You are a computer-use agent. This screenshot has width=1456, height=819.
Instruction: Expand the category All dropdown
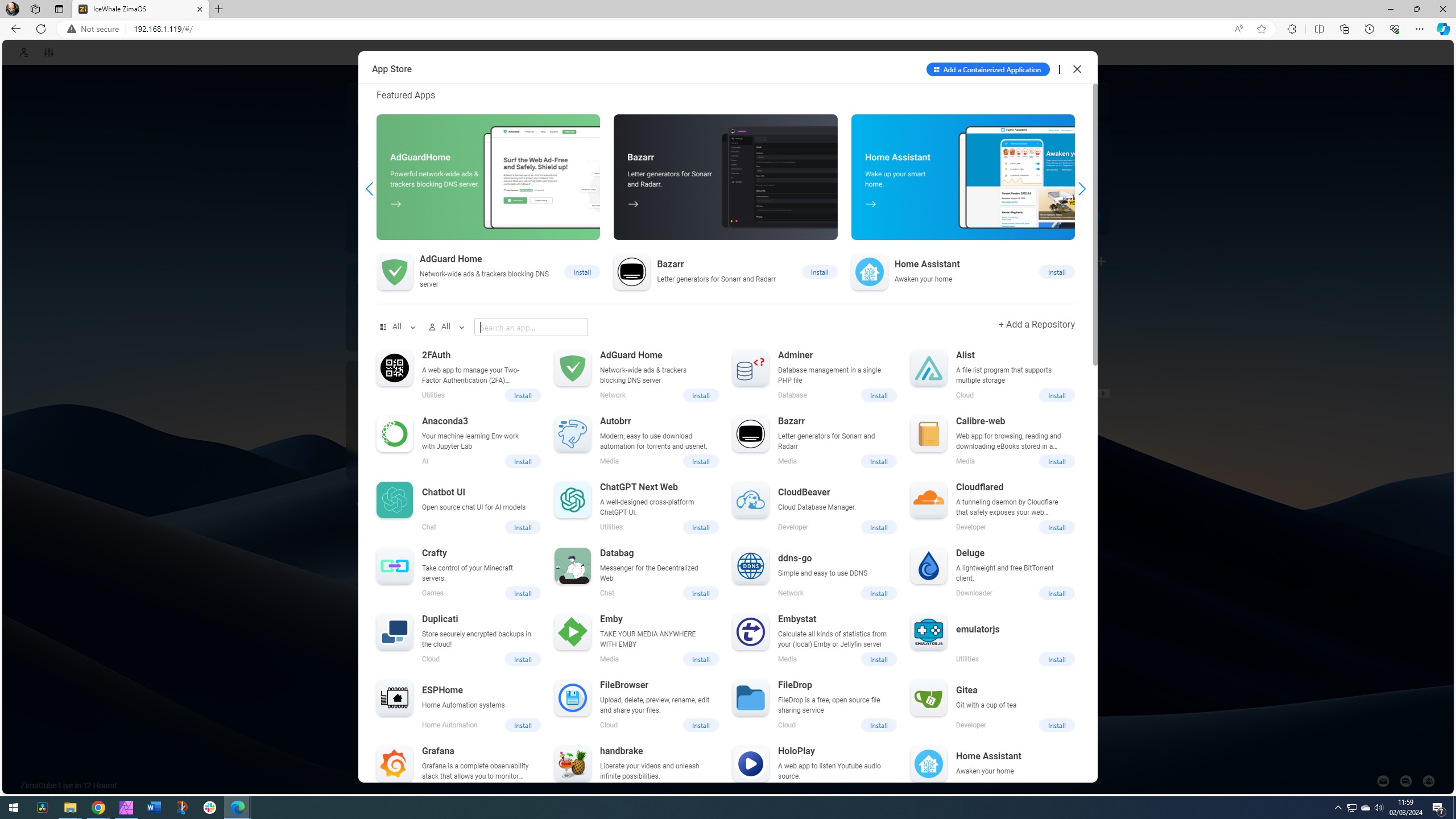pyautogui.click(x=398, y=327)
